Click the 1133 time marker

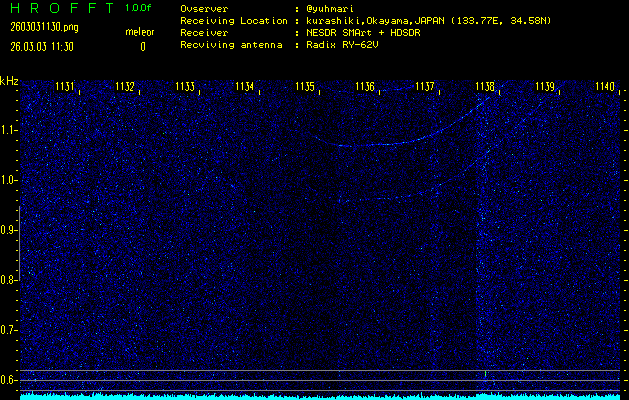[x=185, y=87]
